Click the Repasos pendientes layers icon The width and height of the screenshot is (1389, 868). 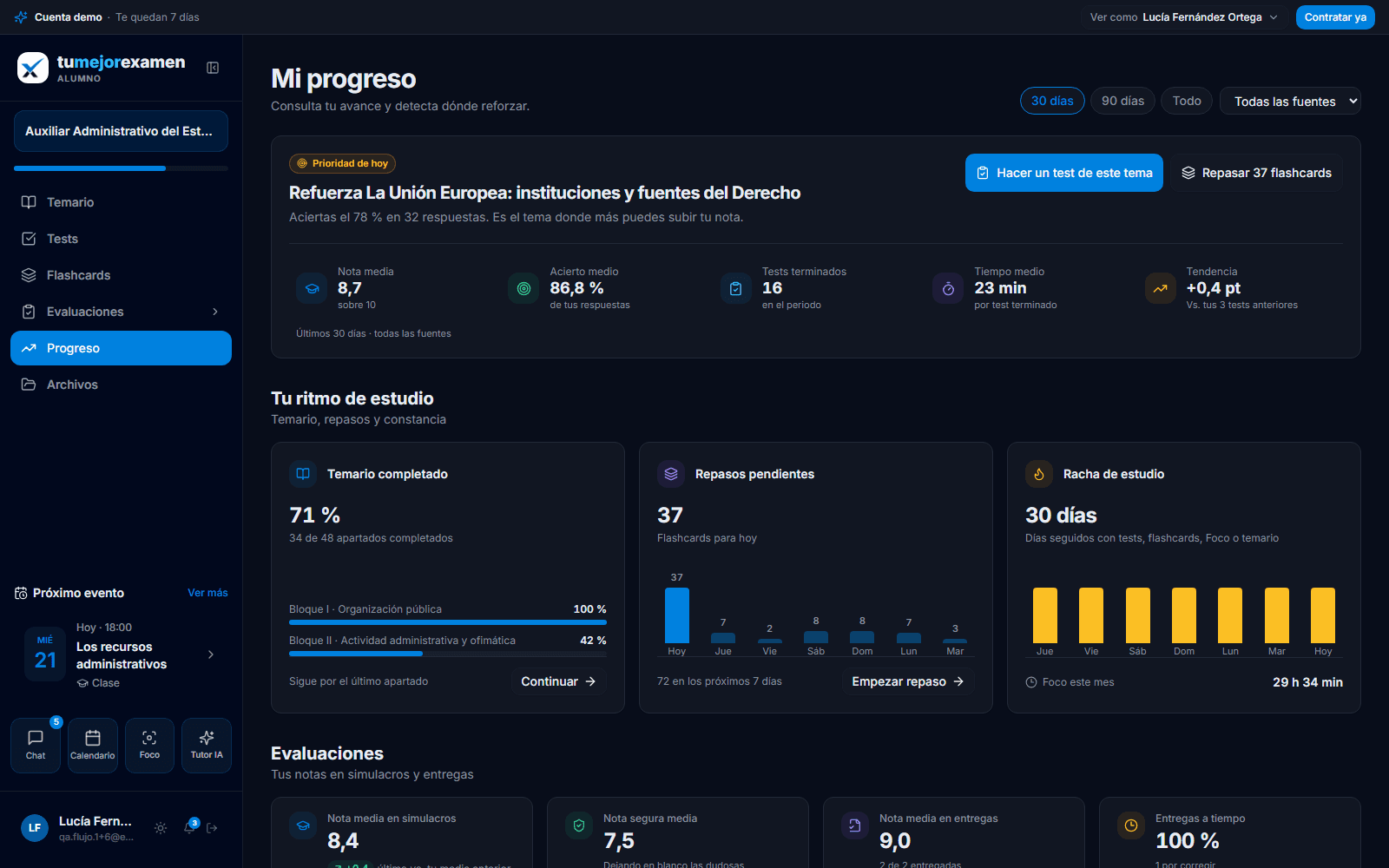pyautogui.click(x=671, y=474)
